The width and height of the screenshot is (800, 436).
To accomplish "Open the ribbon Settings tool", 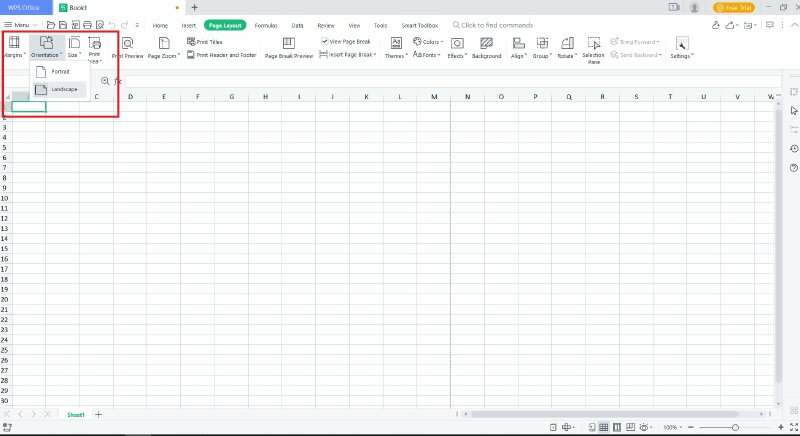I will tap(682, 47).
